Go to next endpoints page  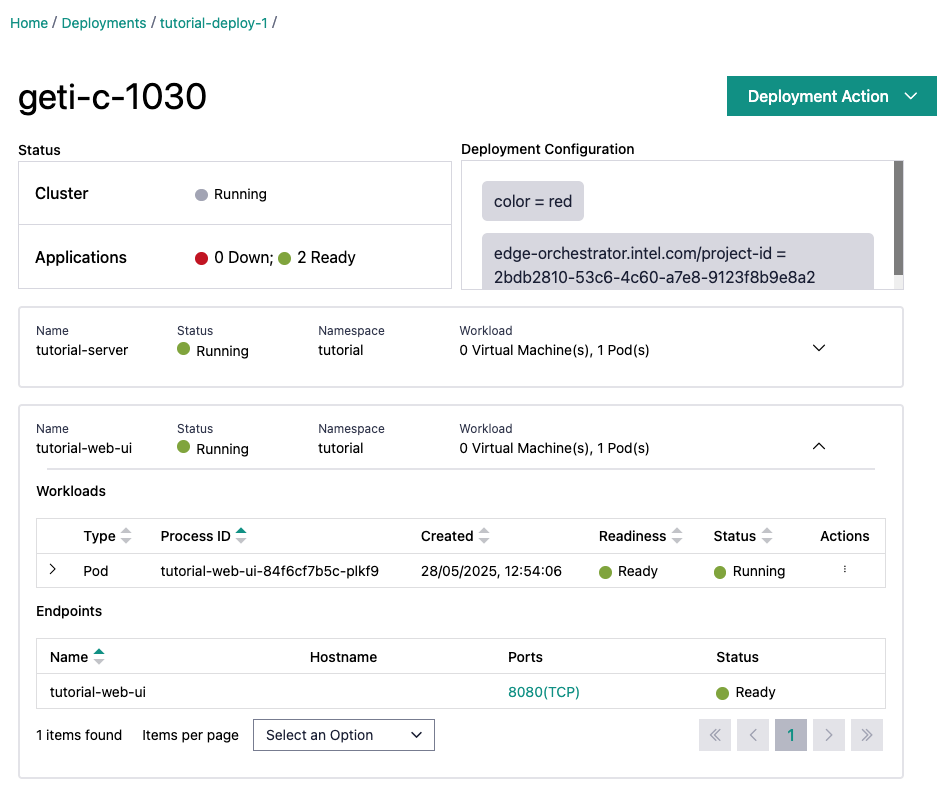point(828,735)
